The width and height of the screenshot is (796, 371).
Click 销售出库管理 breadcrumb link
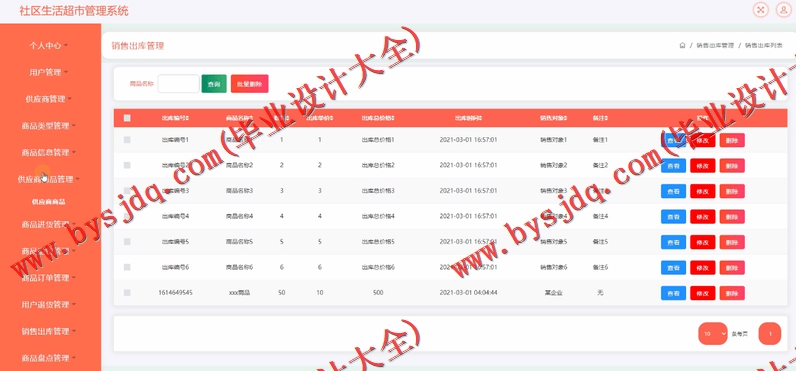click(x=715, y=46)
